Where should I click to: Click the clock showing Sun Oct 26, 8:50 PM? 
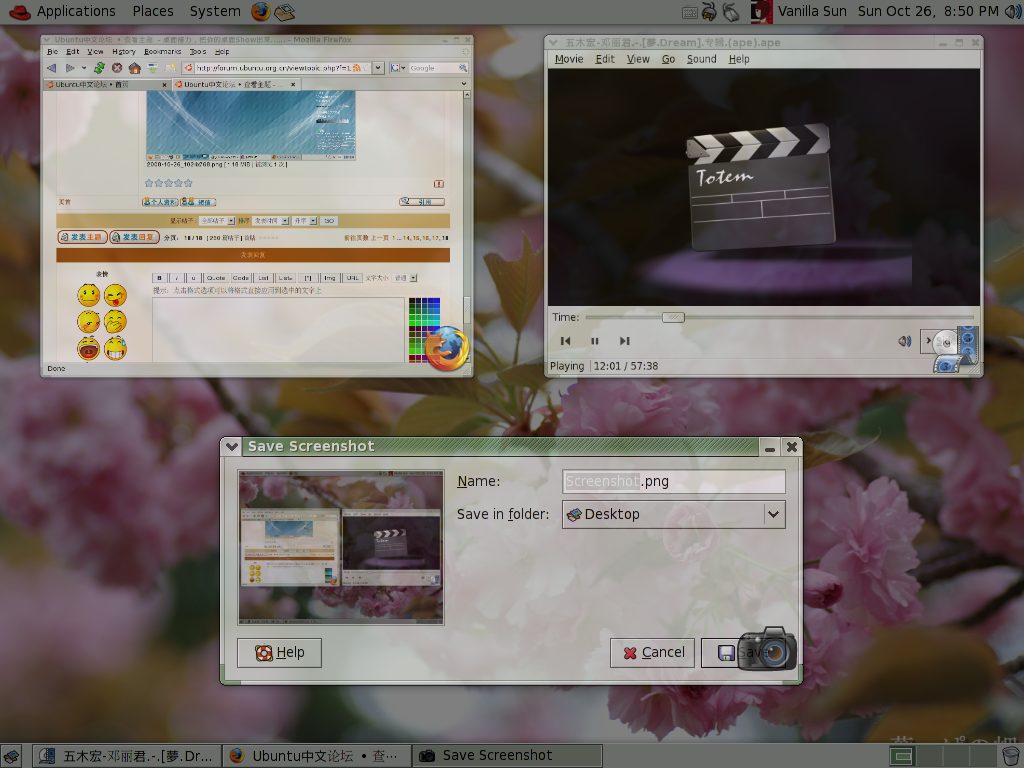point(928,12)
